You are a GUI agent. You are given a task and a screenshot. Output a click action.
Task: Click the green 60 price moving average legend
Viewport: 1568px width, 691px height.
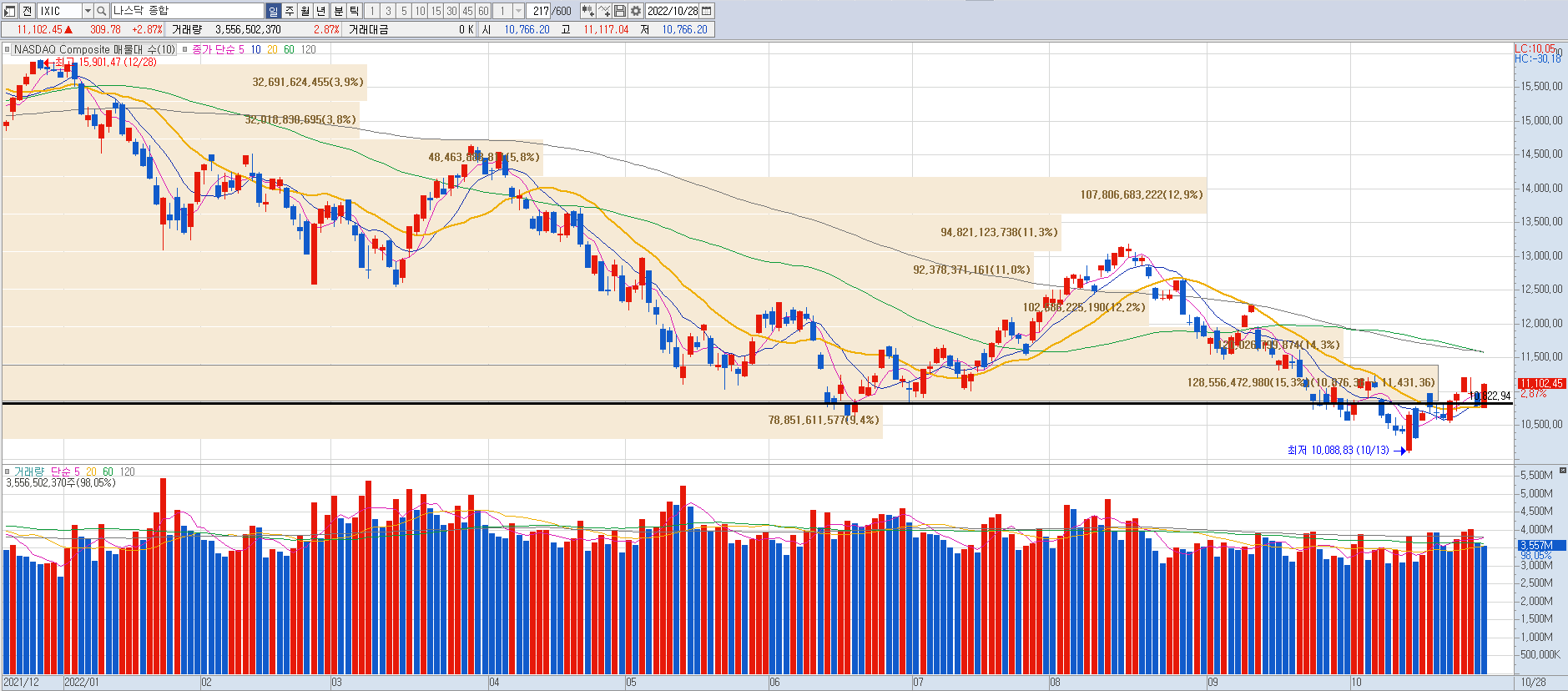pyautogui.click(x=289, y=49)
